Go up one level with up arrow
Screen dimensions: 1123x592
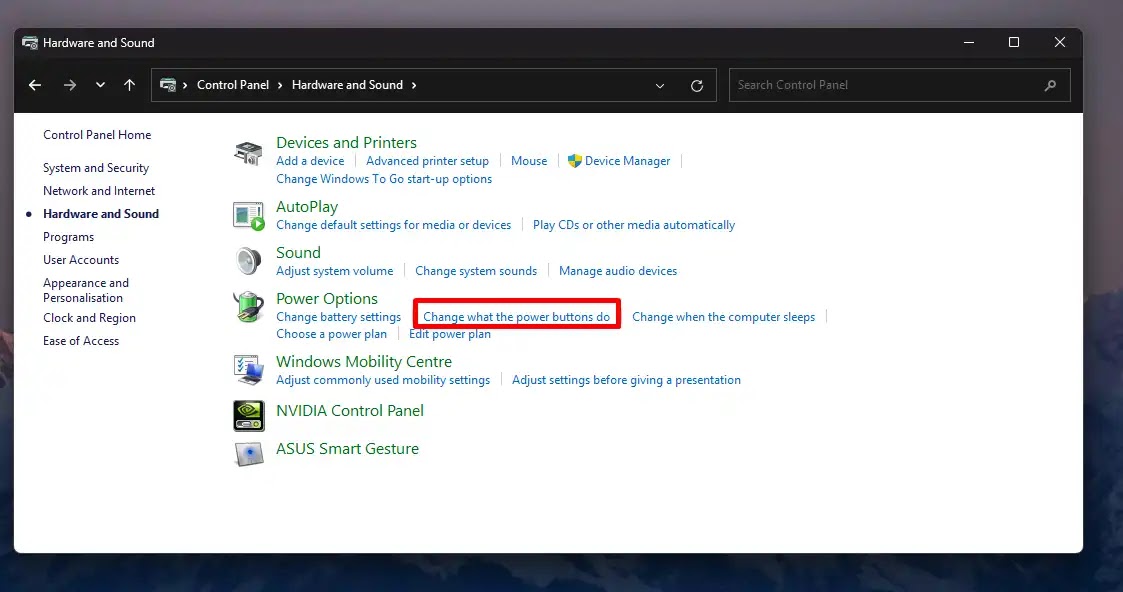coord(130,85)
